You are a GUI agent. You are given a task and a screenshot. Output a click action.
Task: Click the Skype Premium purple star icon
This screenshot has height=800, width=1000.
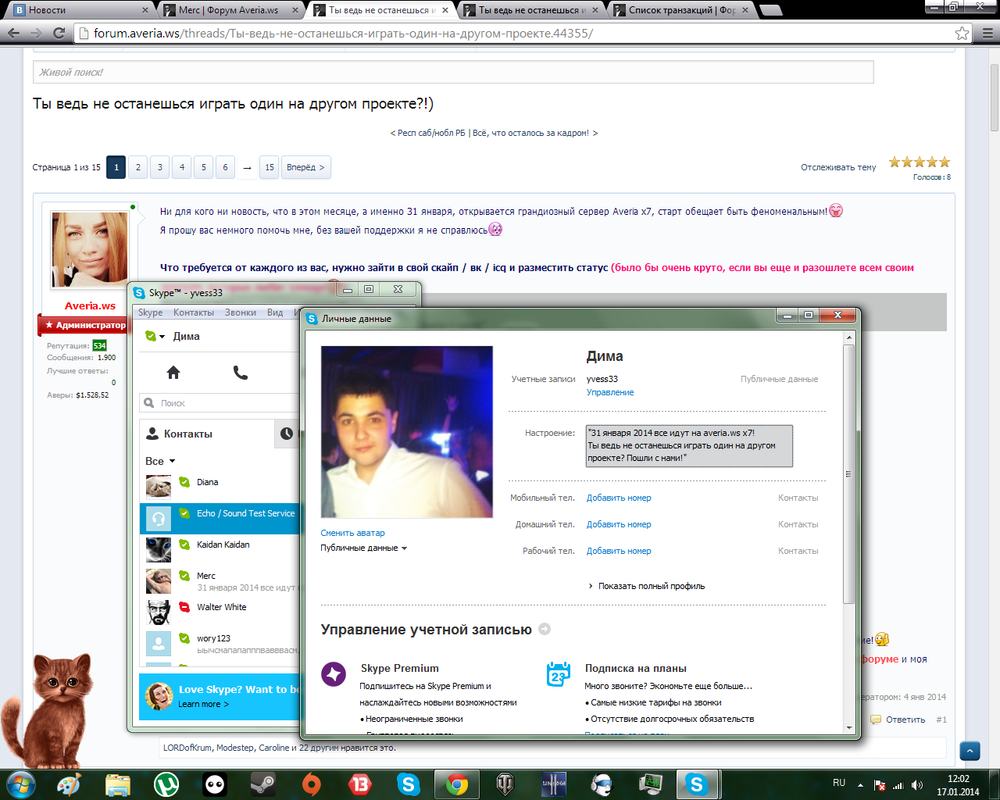(334, 674)
